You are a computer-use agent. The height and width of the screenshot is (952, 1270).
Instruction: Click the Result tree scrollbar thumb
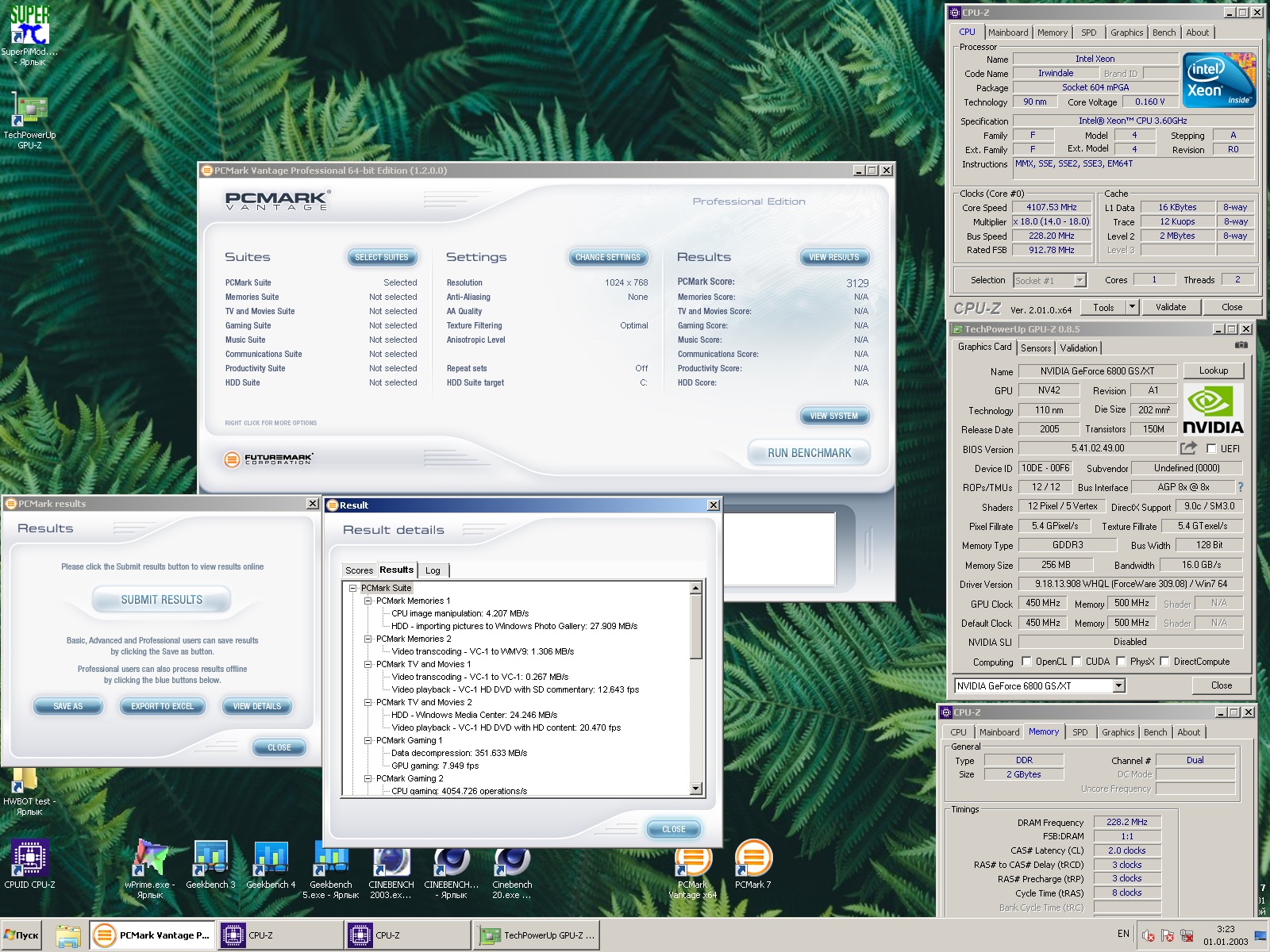(x=696, y=627)
